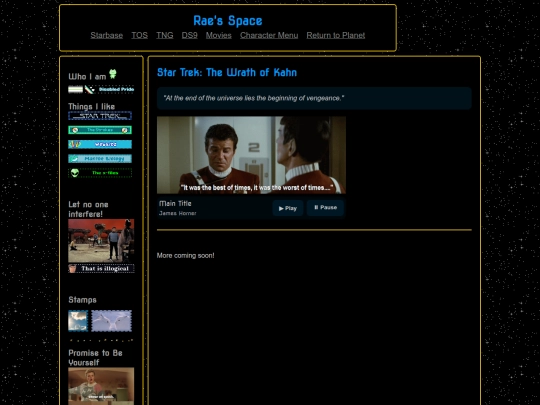Click the Promise to Be Yourself image
Image resolution: width=540 pixels, height=405 pixels.
[101, 386]
